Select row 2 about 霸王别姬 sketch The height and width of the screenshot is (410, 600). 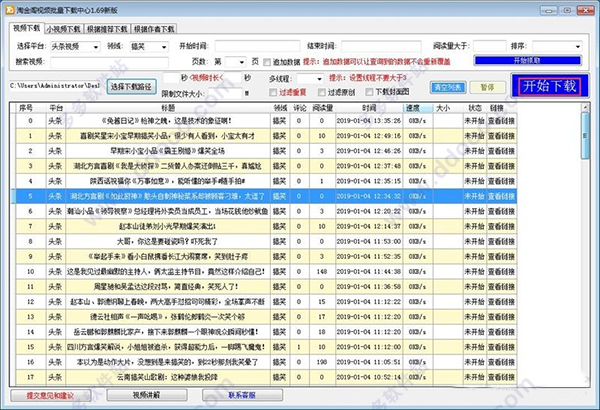coord(266,151)
